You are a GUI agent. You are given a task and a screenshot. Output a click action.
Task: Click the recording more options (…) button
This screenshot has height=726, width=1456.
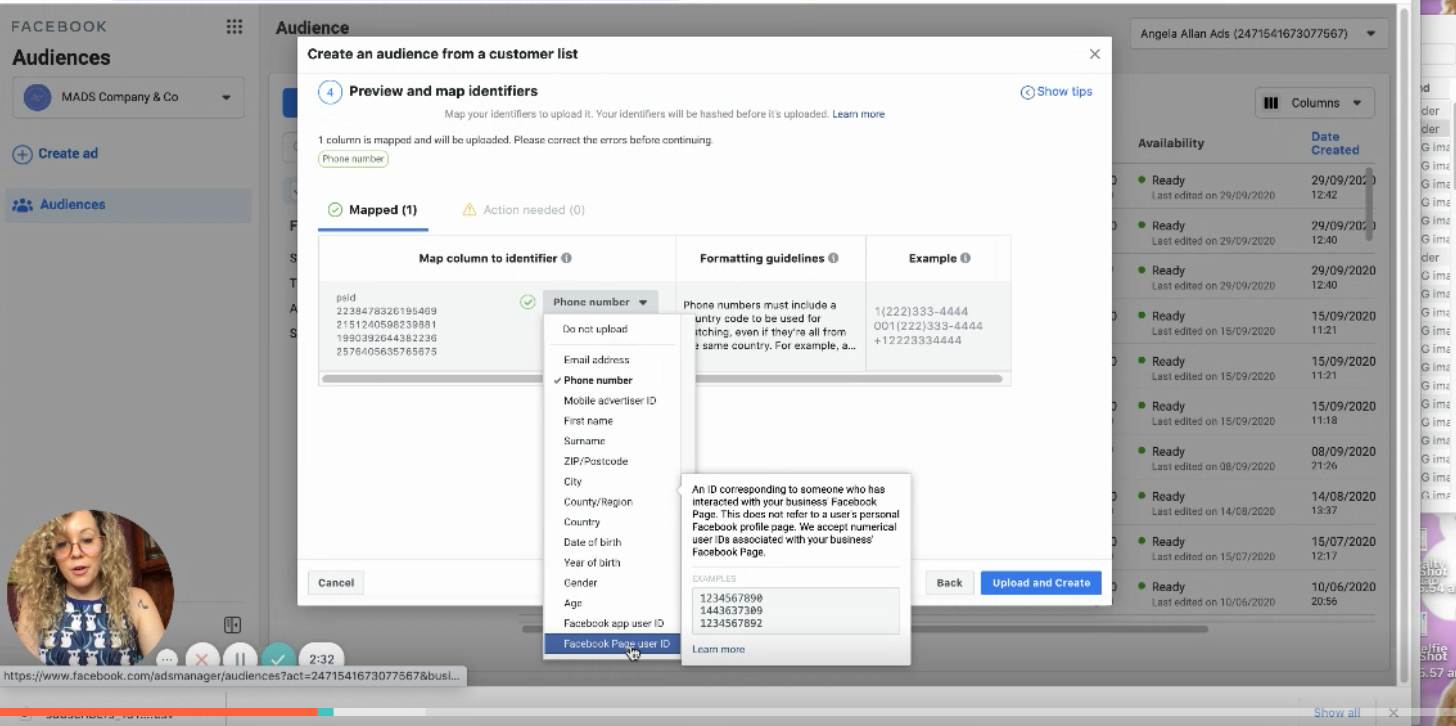pos(167,659)
